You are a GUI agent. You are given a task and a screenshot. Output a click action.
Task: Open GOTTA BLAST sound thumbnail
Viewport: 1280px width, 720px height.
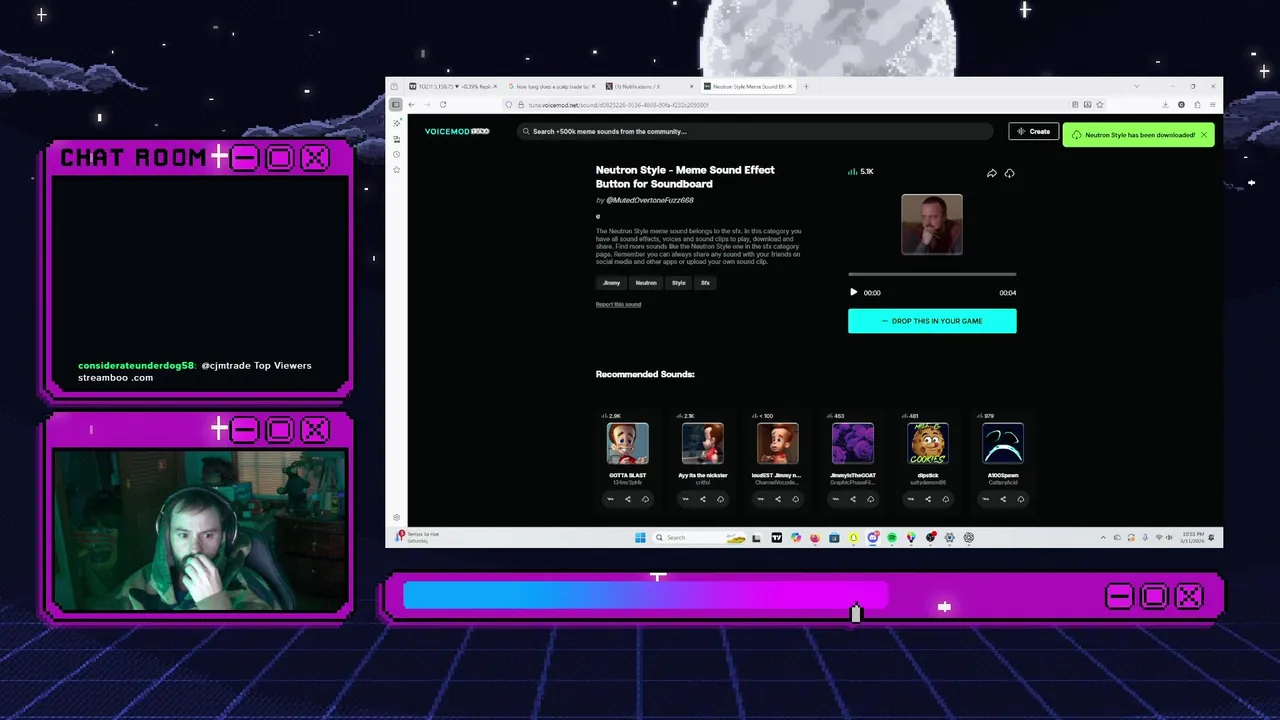point(628,443)
